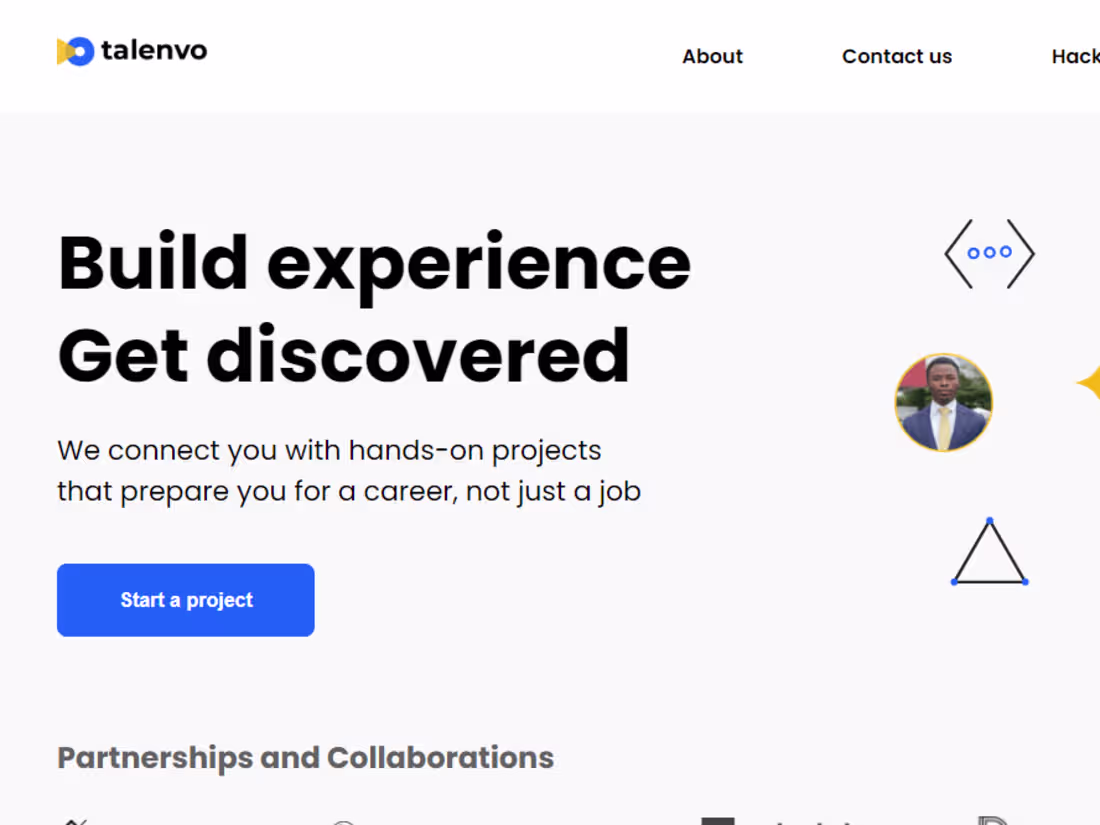Image resolution: width=1100 pixels, height=825 pixels.
Task: Open the Hackathon nav item
Action: click(1076, 56)
